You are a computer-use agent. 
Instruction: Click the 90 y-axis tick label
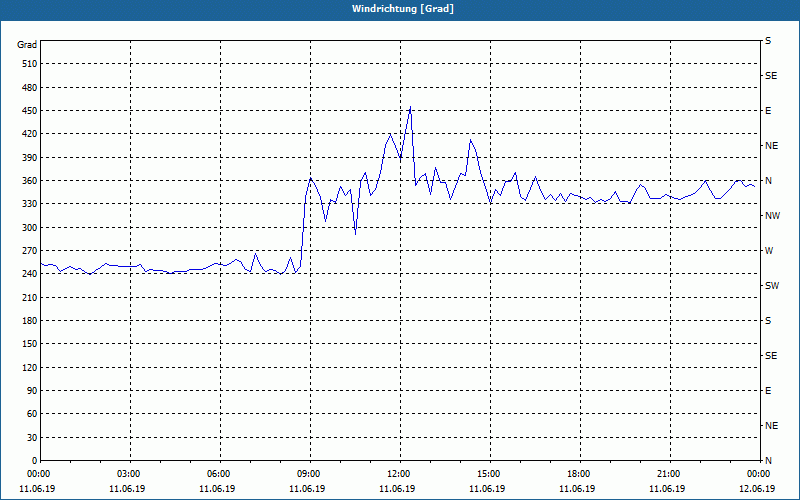[32, 391]
